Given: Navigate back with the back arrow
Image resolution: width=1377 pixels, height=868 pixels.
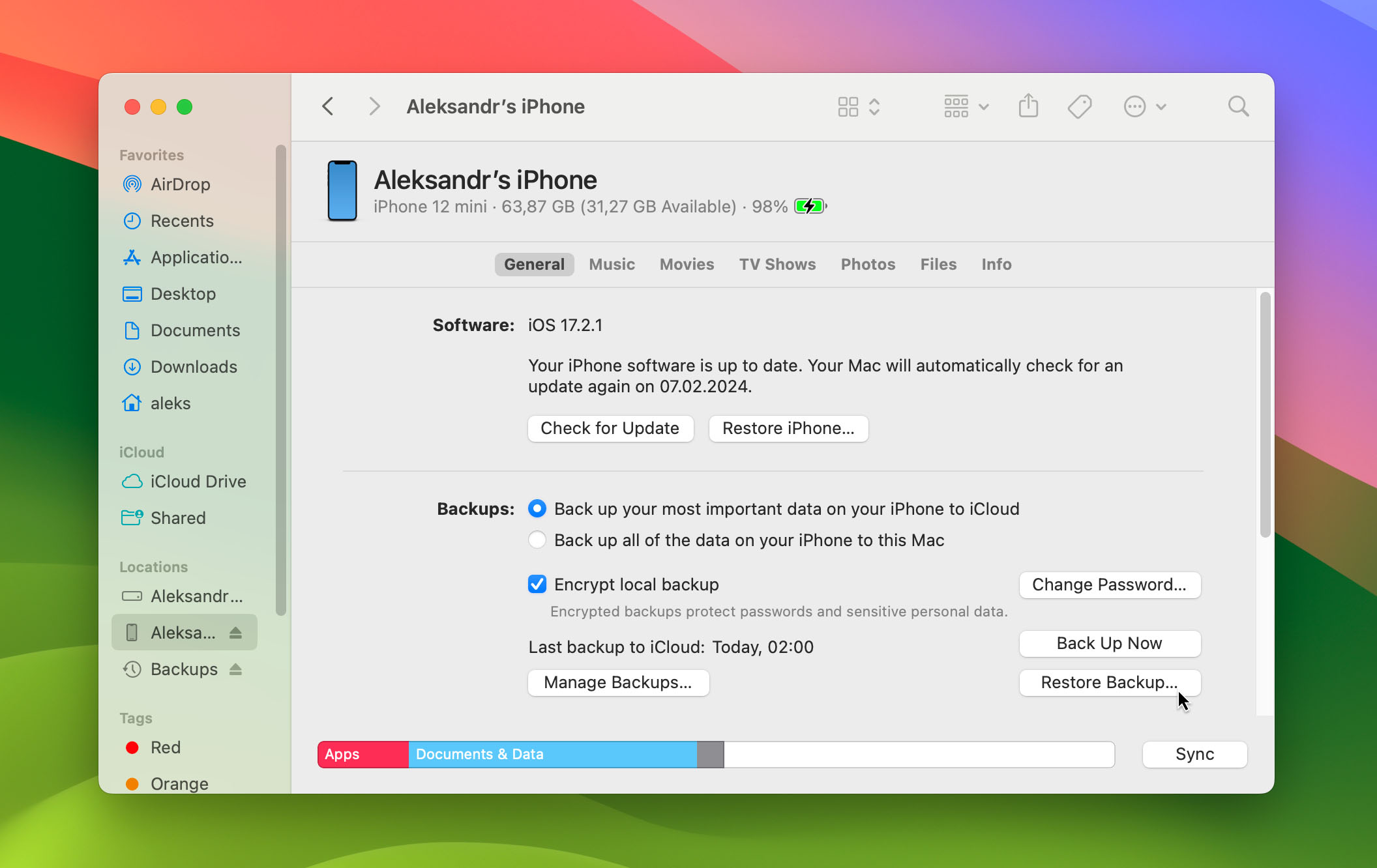Looking at the screenshot, I should coord(328,106).
